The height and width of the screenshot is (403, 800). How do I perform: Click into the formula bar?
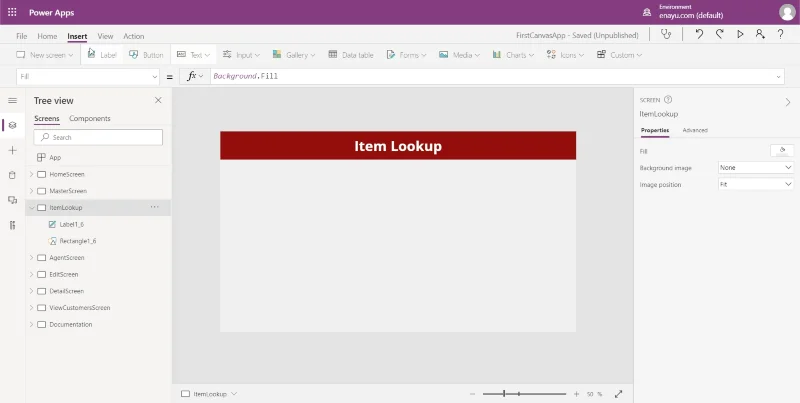490,77
